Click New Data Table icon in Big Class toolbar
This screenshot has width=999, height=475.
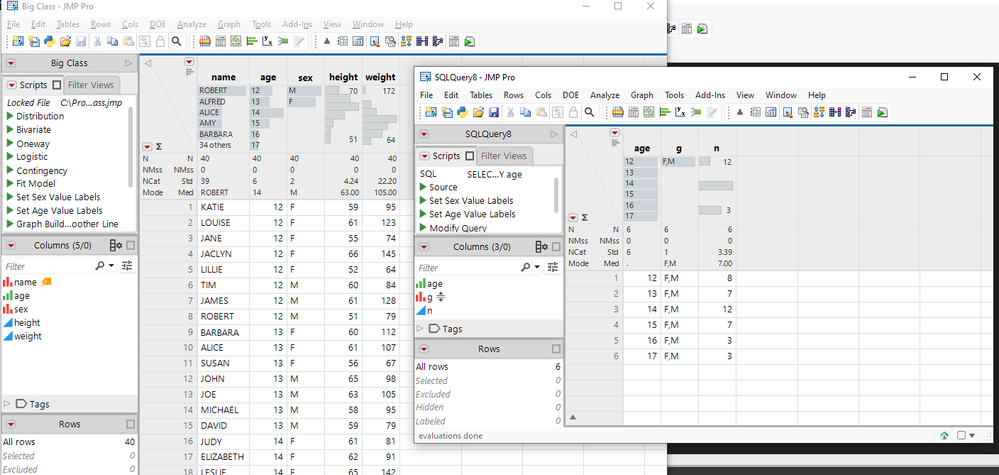[18, 41]
